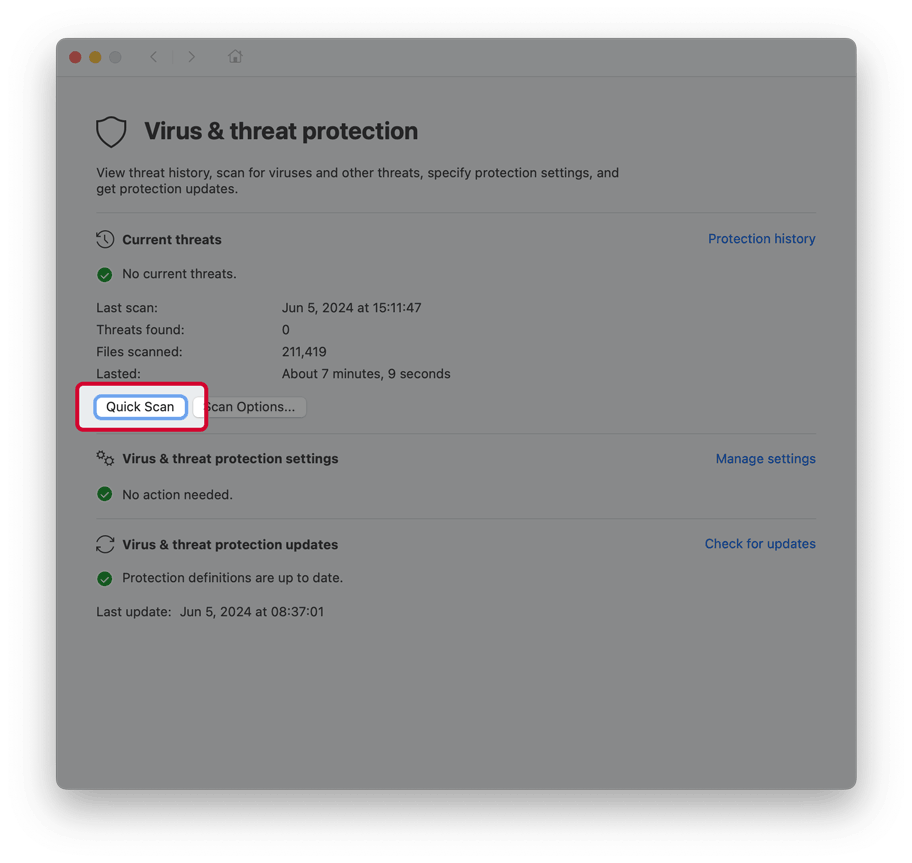Click the green checkmark beside No current threats
This screenshot has width=912, height=863.
click(105, 274)
